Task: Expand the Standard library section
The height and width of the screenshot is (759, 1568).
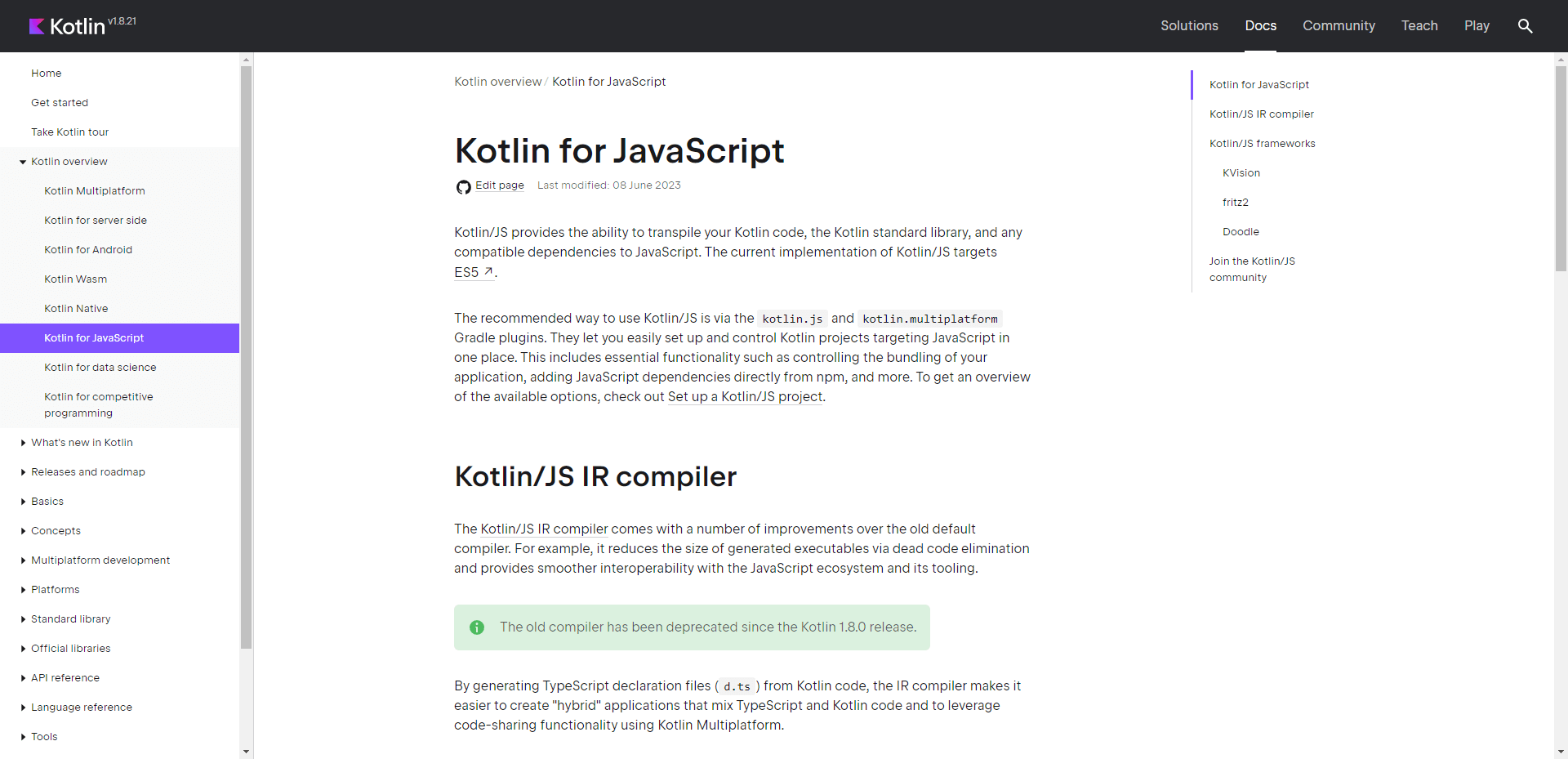Action: coord(23,618)
